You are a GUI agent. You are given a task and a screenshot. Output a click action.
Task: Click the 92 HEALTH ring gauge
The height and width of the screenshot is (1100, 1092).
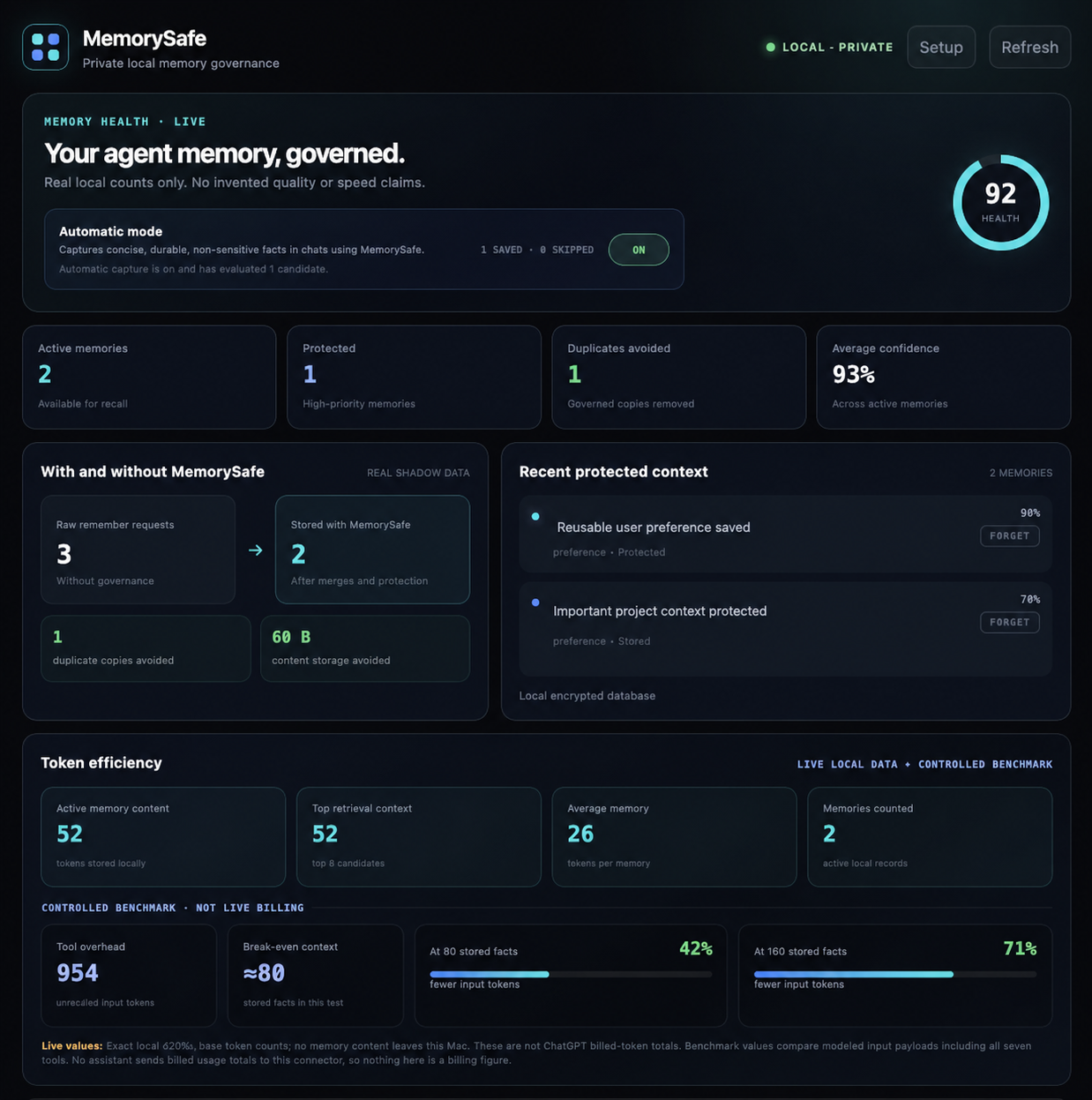1000,203
